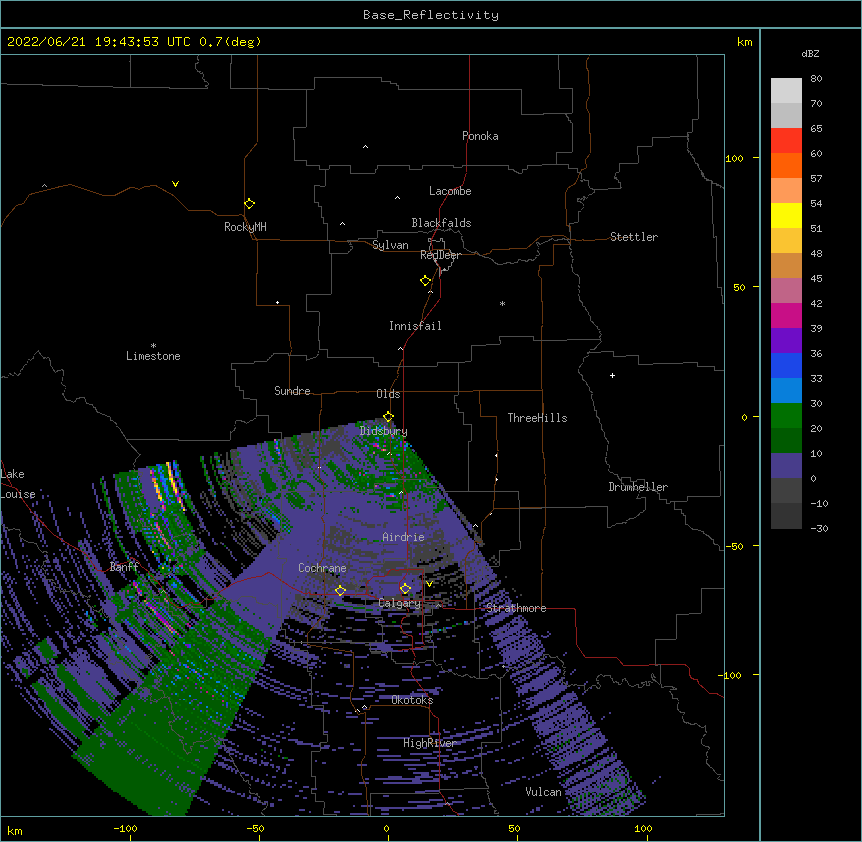Click the Calgary city label
This screenshot has height=842, width=862.
(x=400, y=603)
